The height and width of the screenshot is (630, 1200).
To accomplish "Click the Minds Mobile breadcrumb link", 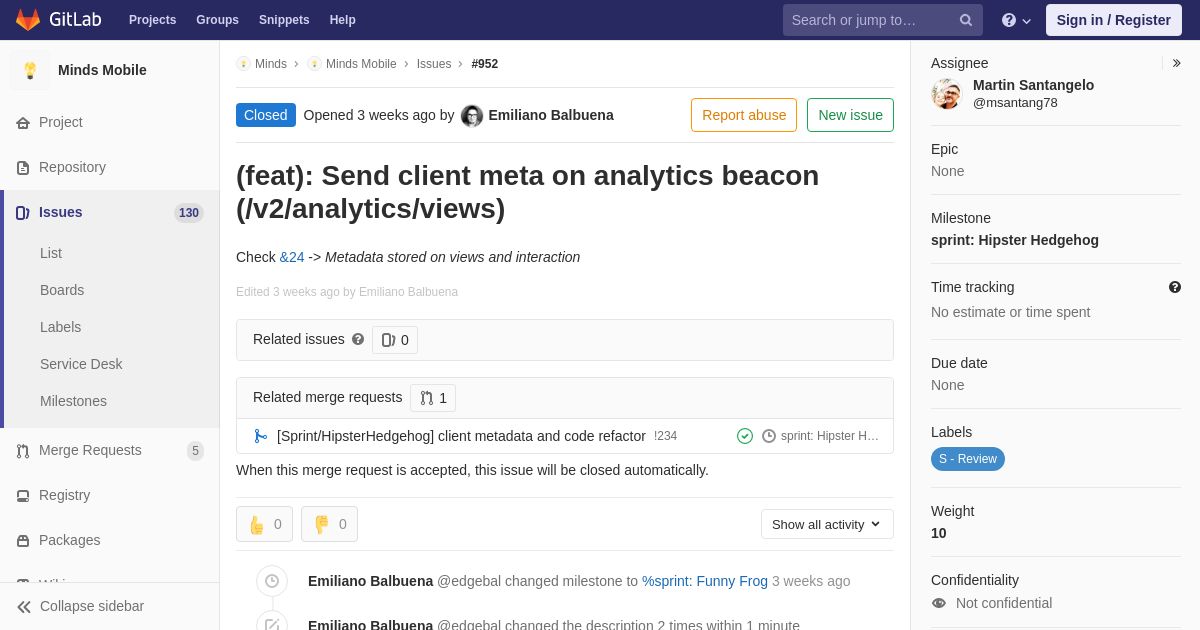I will click(x=361, y=64).
